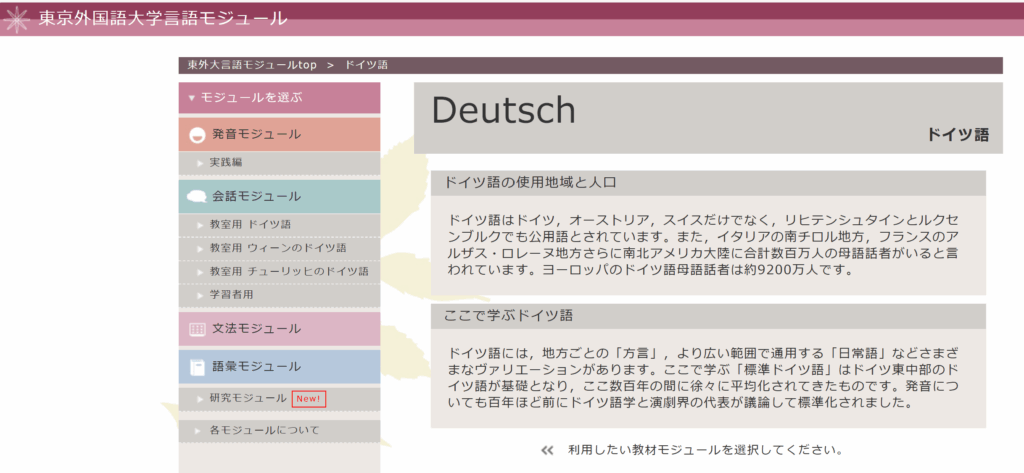Open 東外大言語モジュールtop breadcrumb link
This screenshot has width=1024, height=473.
[251, 65]
